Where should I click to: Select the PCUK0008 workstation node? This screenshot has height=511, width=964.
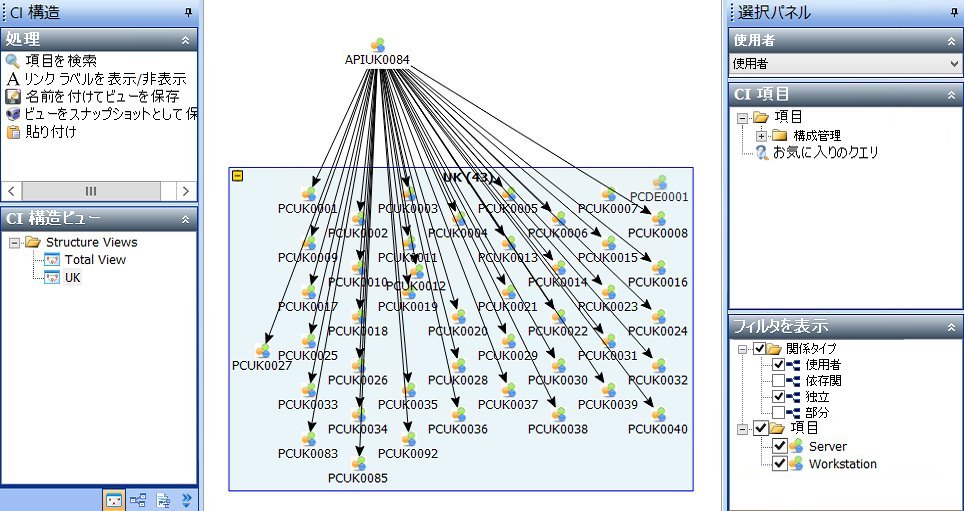click(x=658, y=218)
